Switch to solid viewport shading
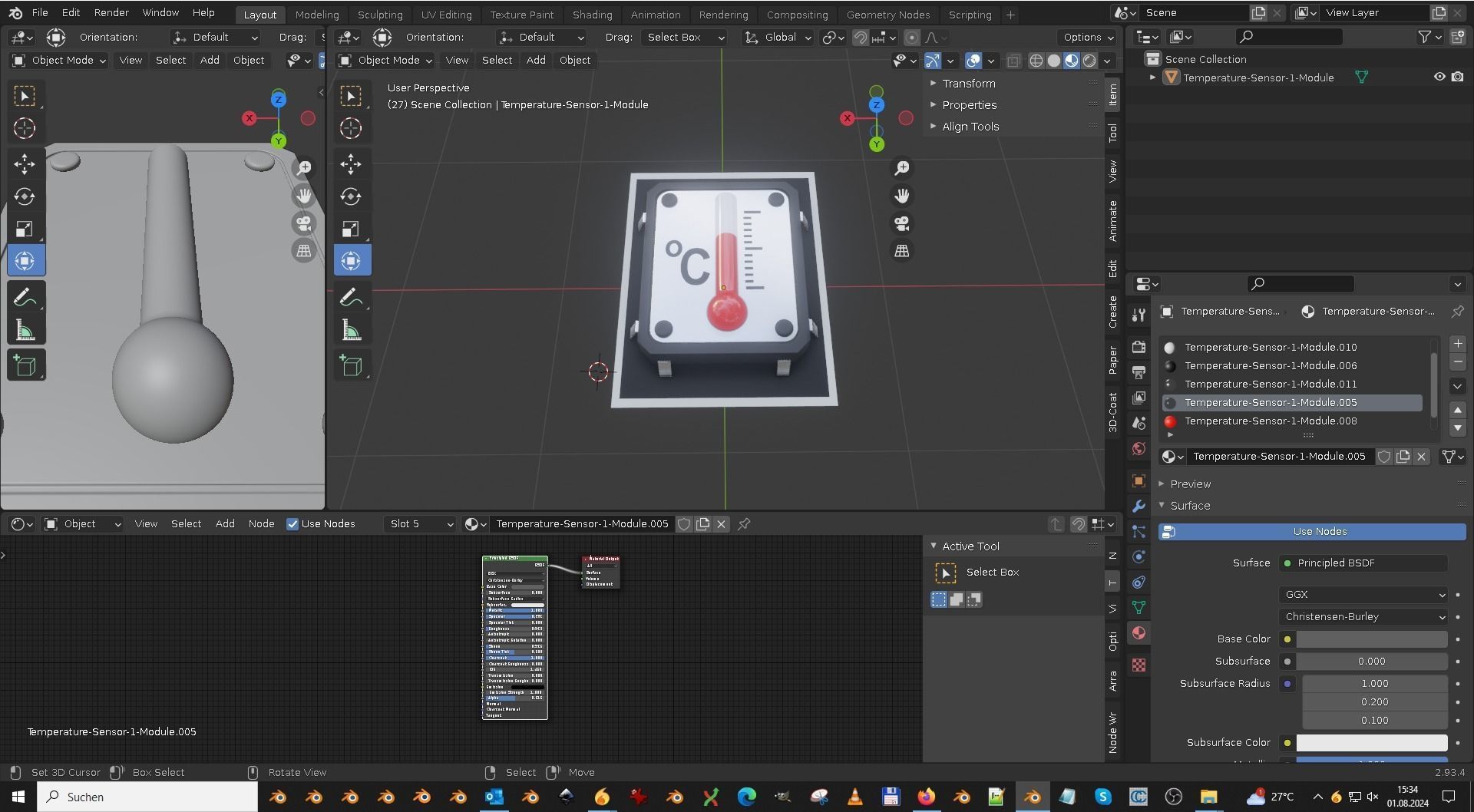The height and width of the screenshot is (812, 1474). (x=1053, y=61)
